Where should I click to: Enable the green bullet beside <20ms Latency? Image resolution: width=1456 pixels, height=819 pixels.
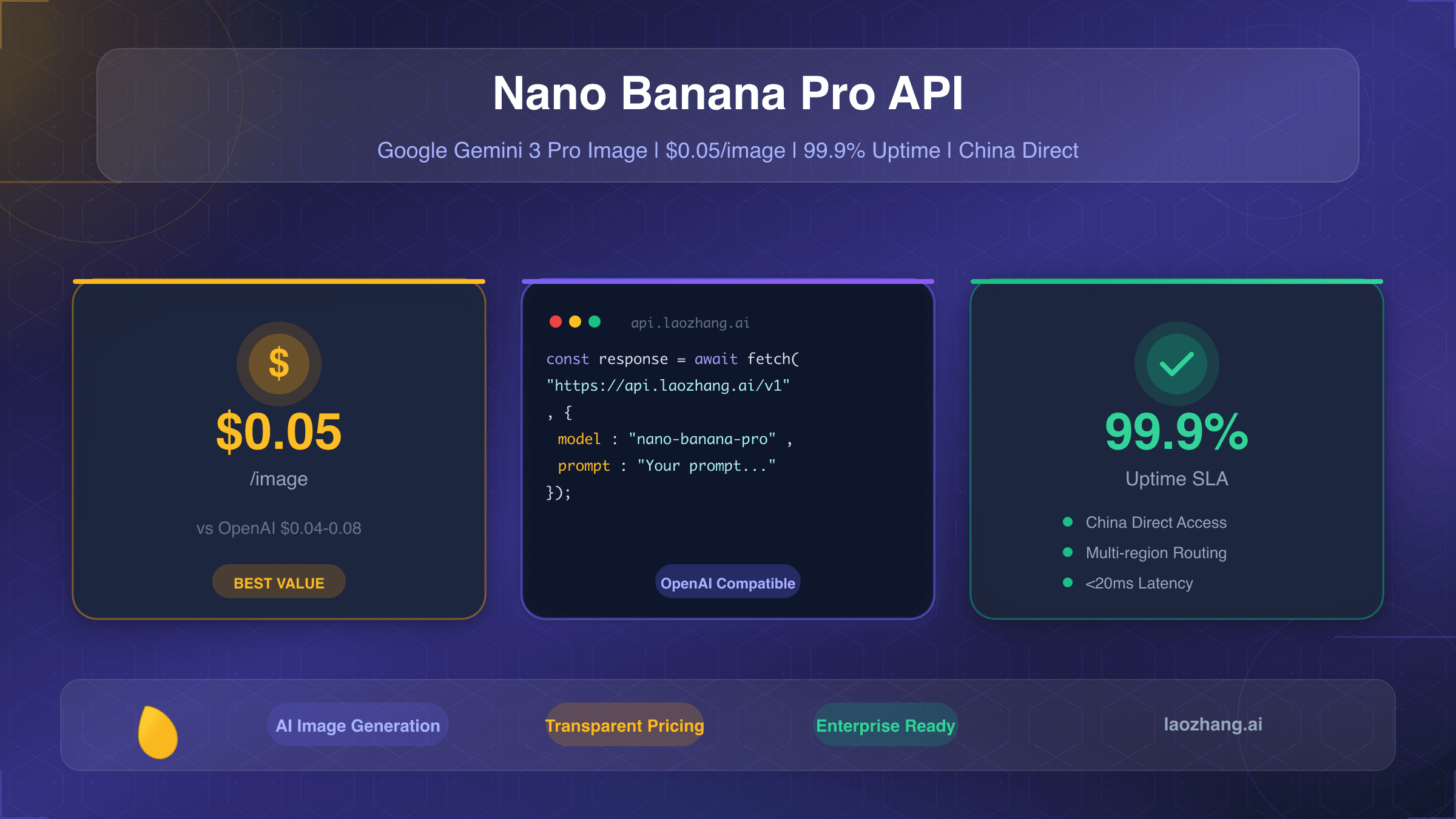tap(1068, 583)
